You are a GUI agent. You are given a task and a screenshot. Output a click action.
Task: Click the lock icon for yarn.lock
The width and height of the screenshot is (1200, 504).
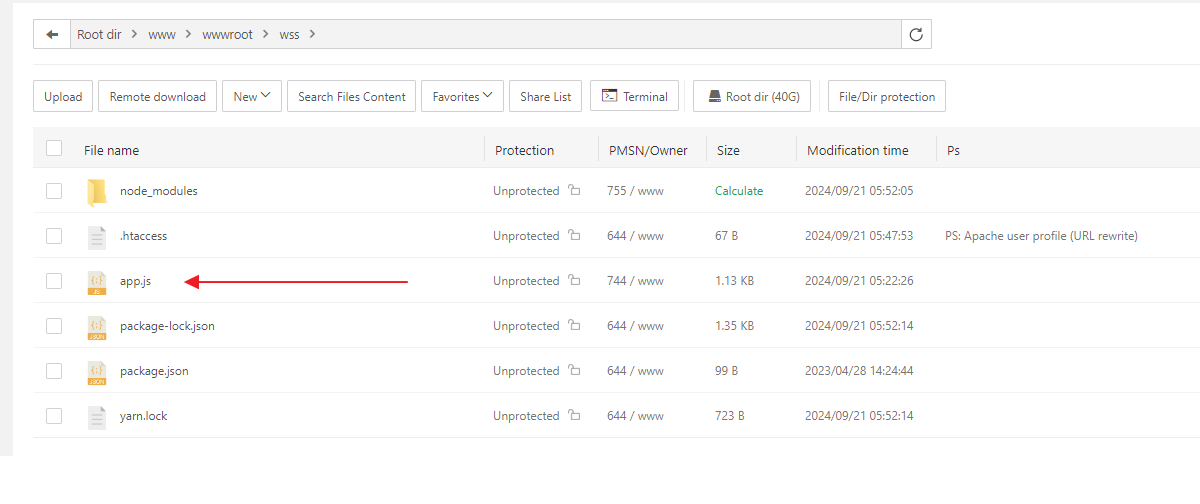(573, 416)
